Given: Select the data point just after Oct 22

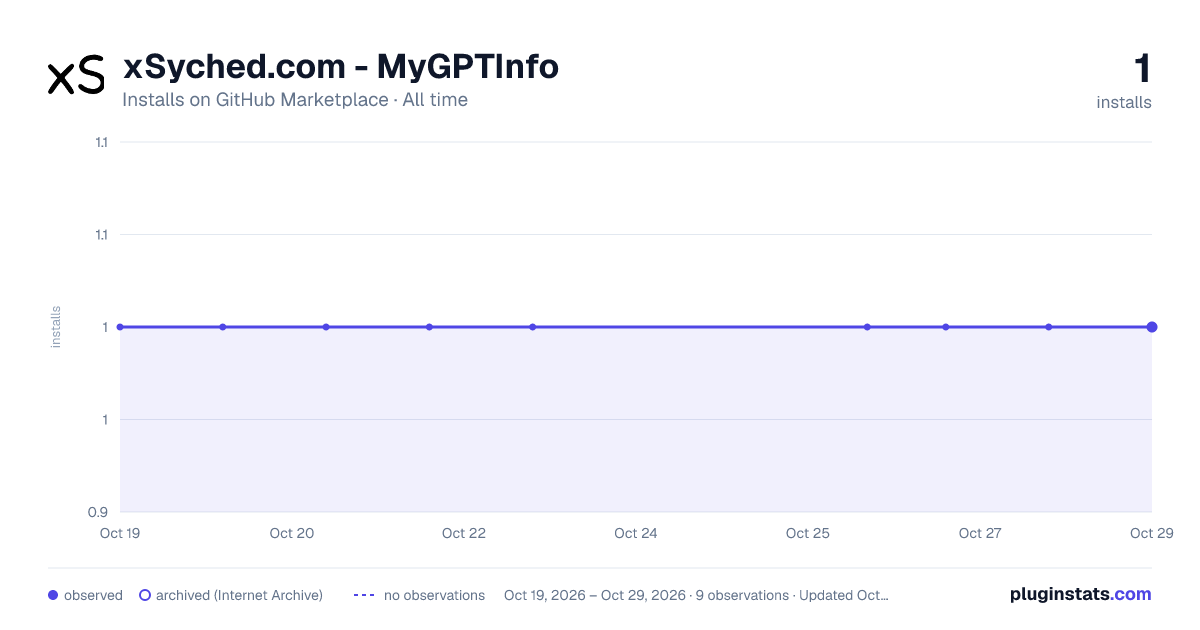Looking at the screenshot, I should pyautogui.click(x=533, y=327).
